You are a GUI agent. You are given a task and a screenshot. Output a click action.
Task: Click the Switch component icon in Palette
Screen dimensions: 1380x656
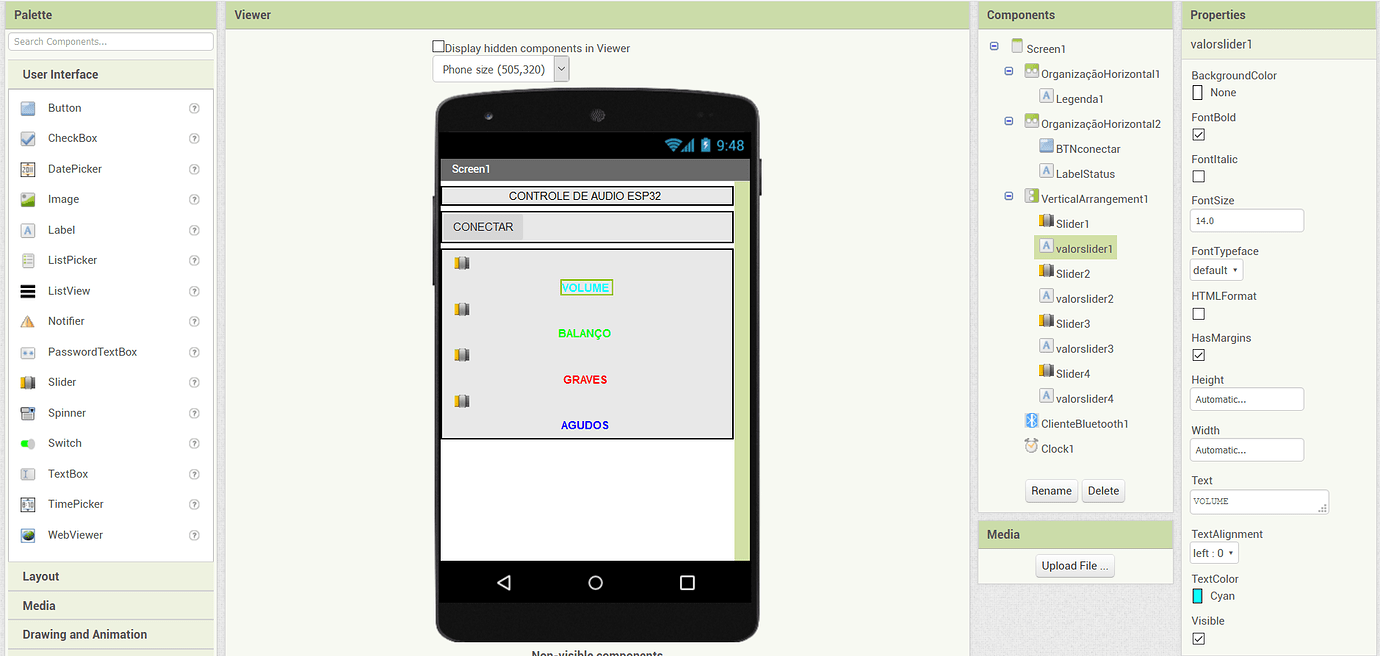[28, 443]
